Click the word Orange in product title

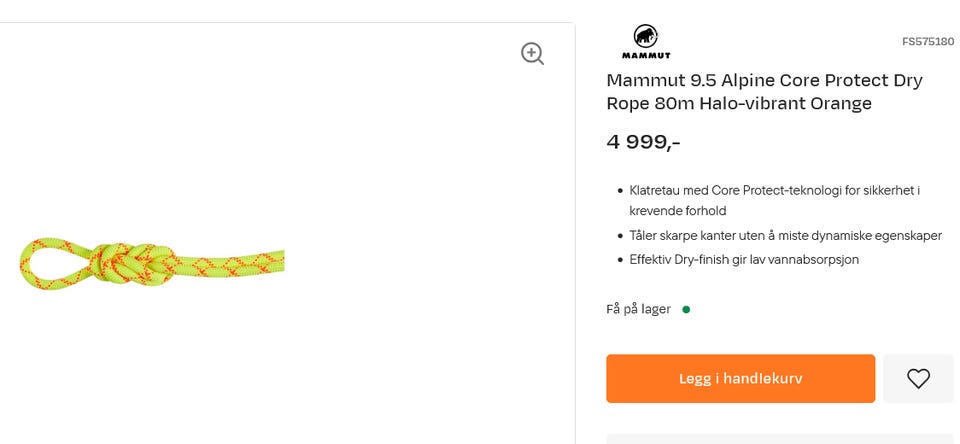click(839, 104)
